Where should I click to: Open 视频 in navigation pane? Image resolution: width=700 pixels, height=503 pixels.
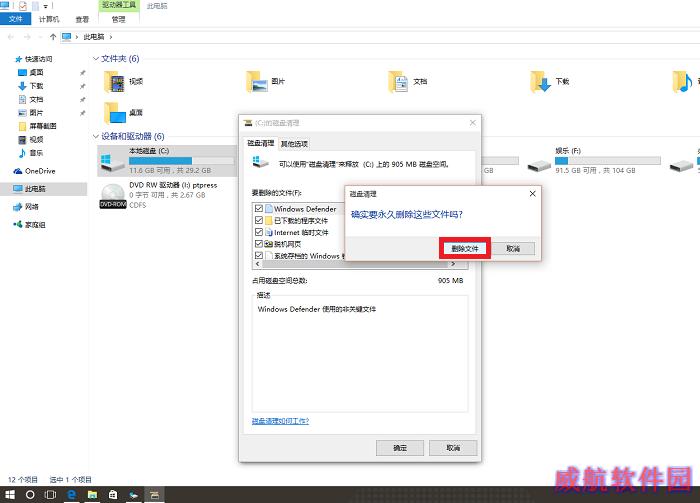(x=36, y=139)
